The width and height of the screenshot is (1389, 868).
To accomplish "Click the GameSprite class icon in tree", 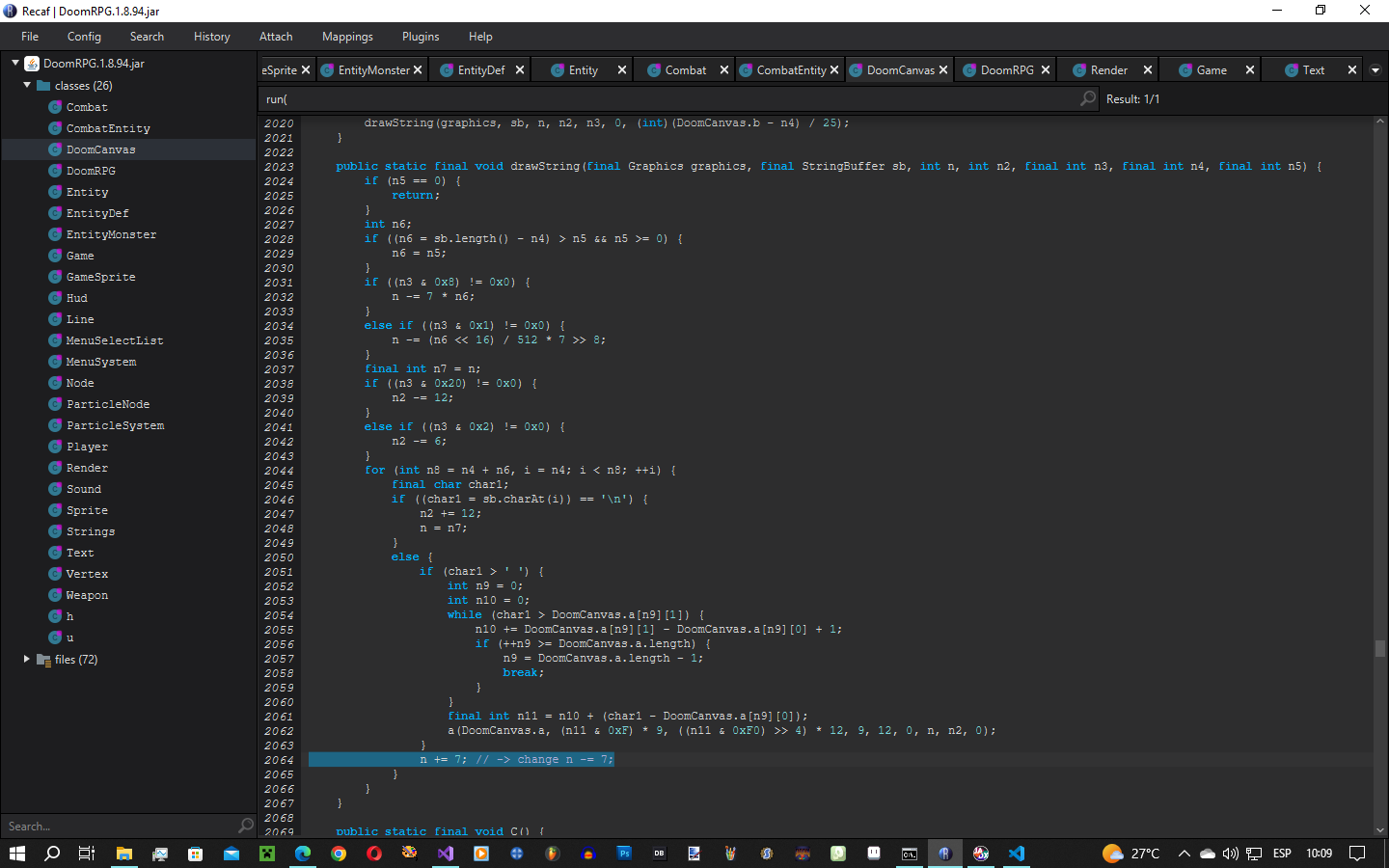I will pyautogui.click(x=56, y=277).
